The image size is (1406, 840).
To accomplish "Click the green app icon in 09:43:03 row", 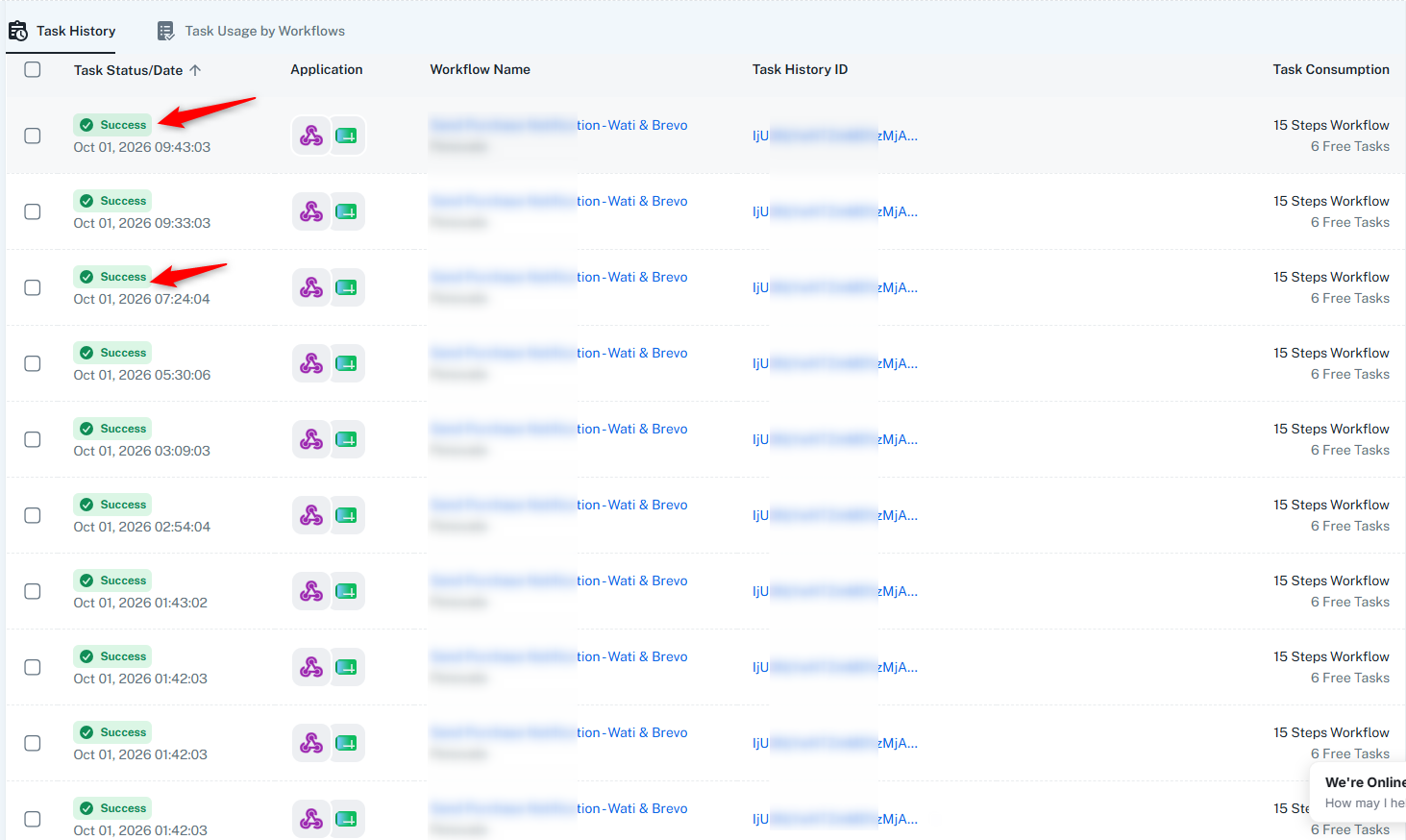I will (346, 136).
